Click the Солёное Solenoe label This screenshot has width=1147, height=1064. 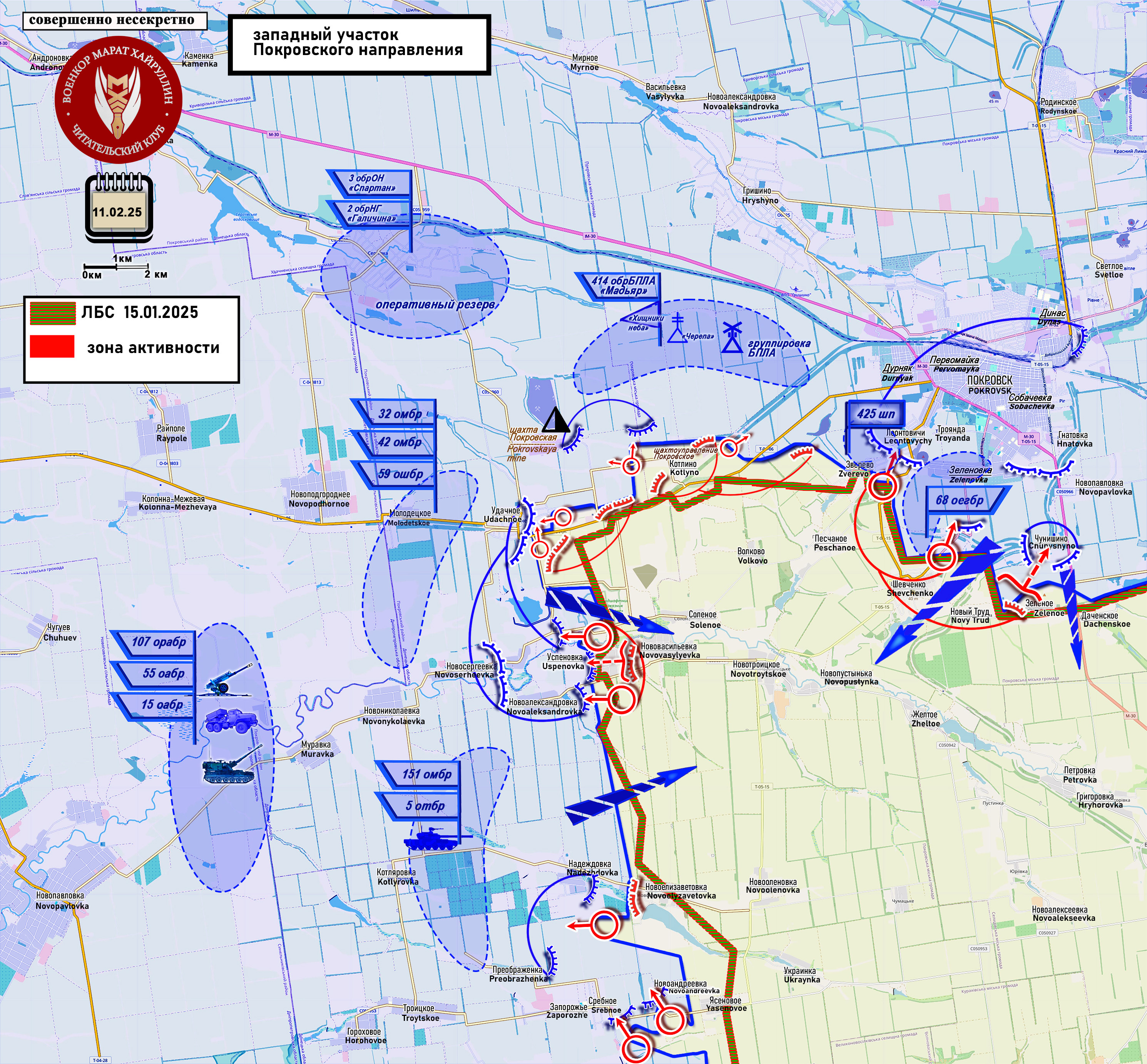pyautogui.click(x=705, y=620)
